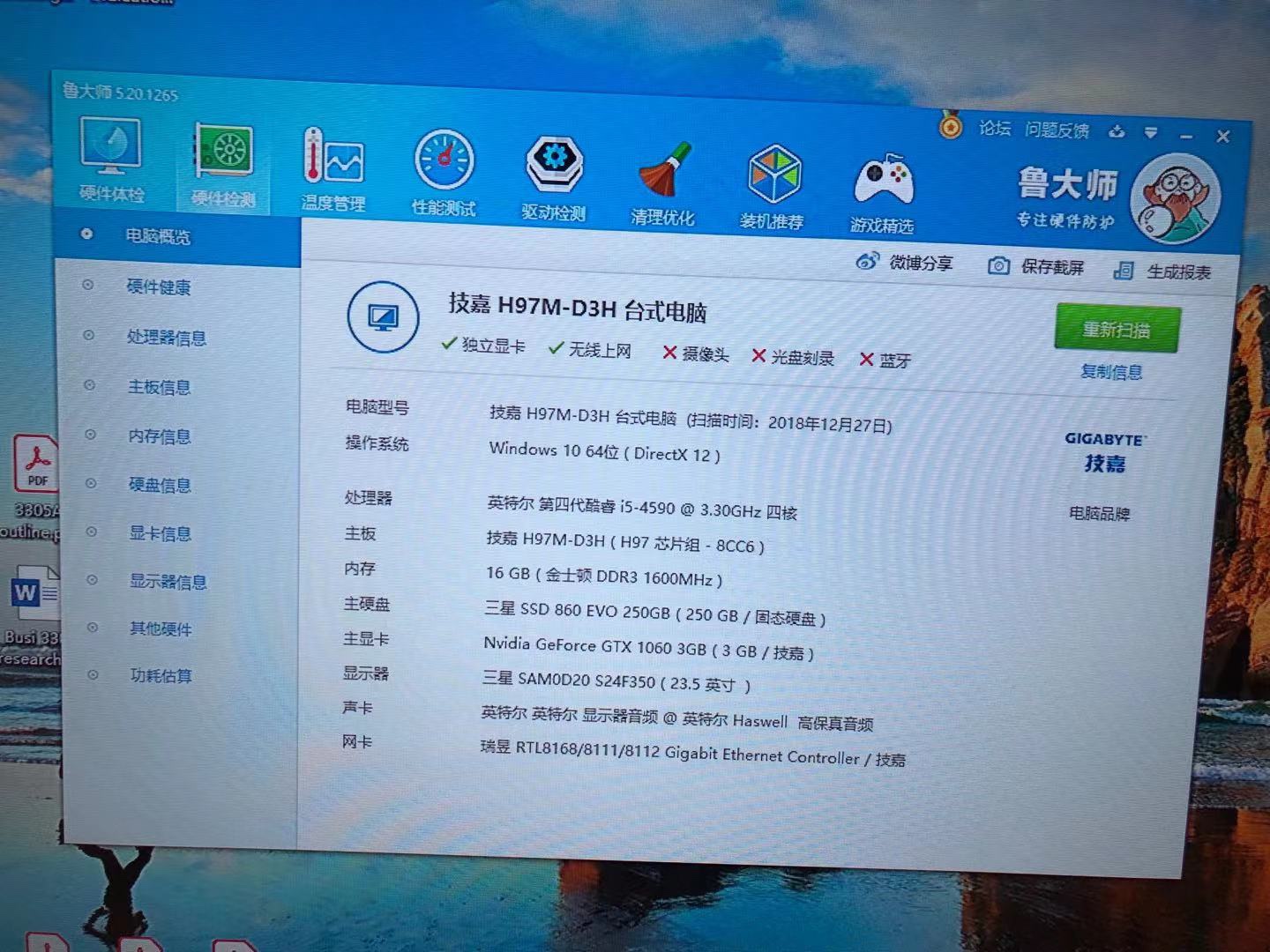This screenshot has width=1270, height=952.
Task: Click the 16 GB 金士顿 DDR3 memory value
Action: pos(604,576)
